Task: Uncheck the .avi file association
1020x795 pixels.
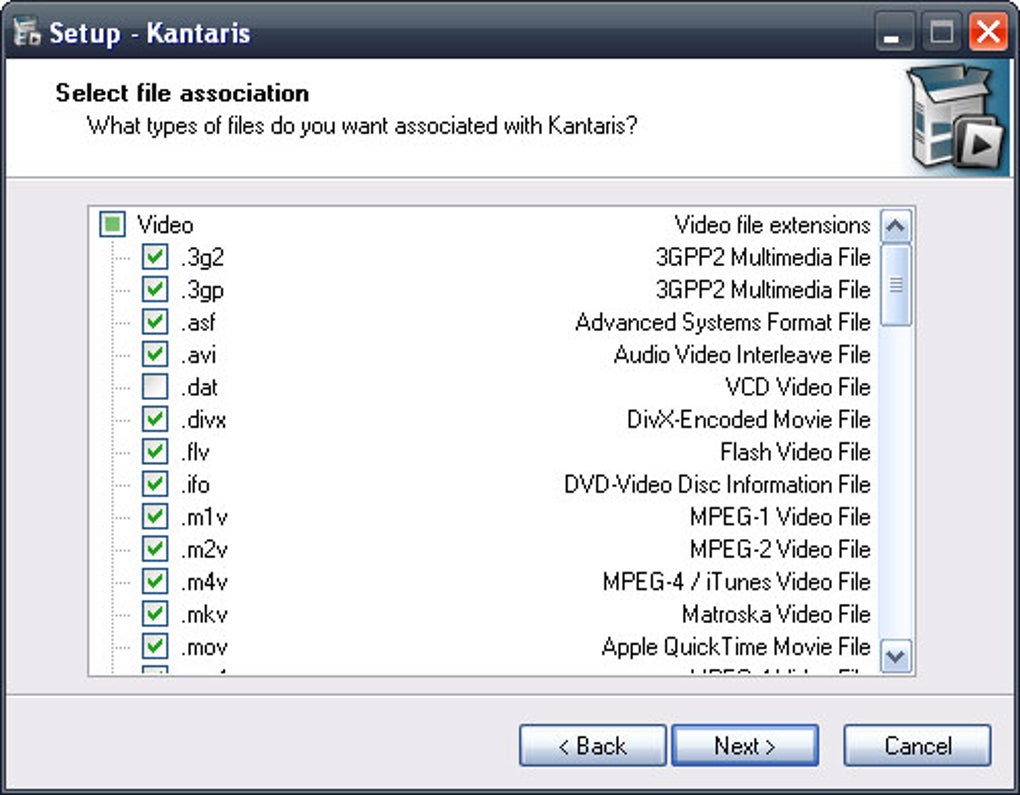Action: click(154, 355)
